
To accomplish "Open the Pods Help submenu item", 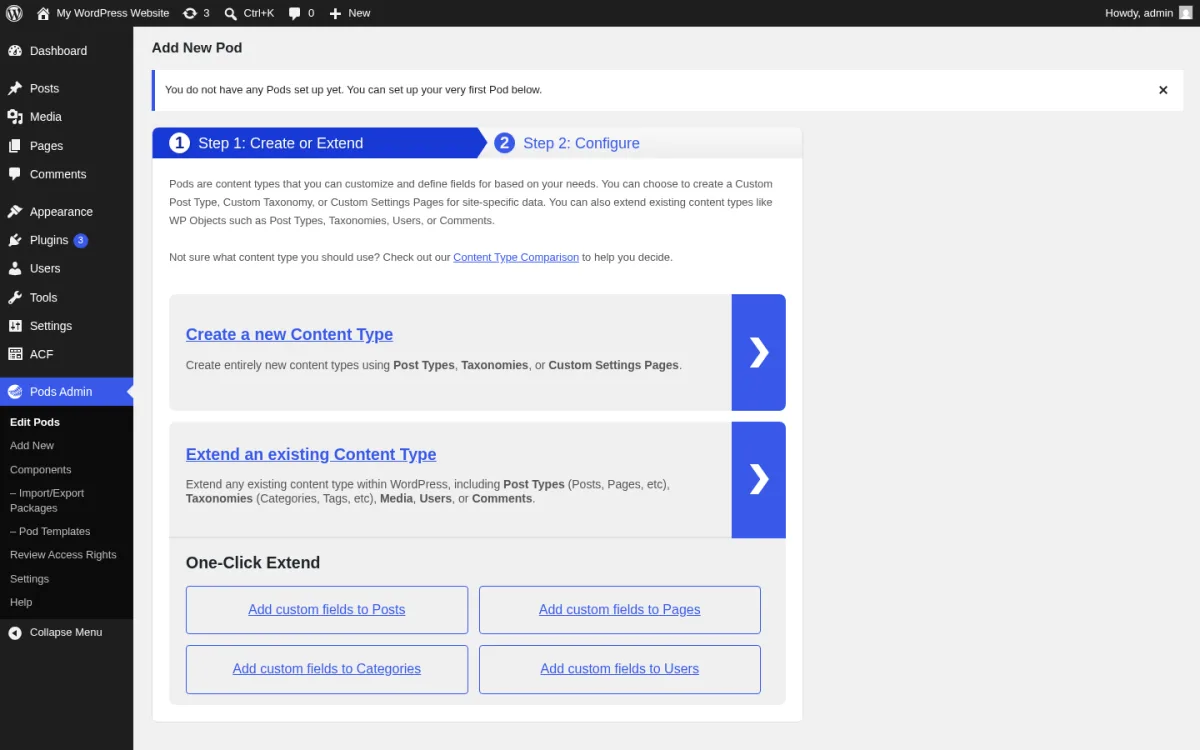I will [x=21, y=602].
